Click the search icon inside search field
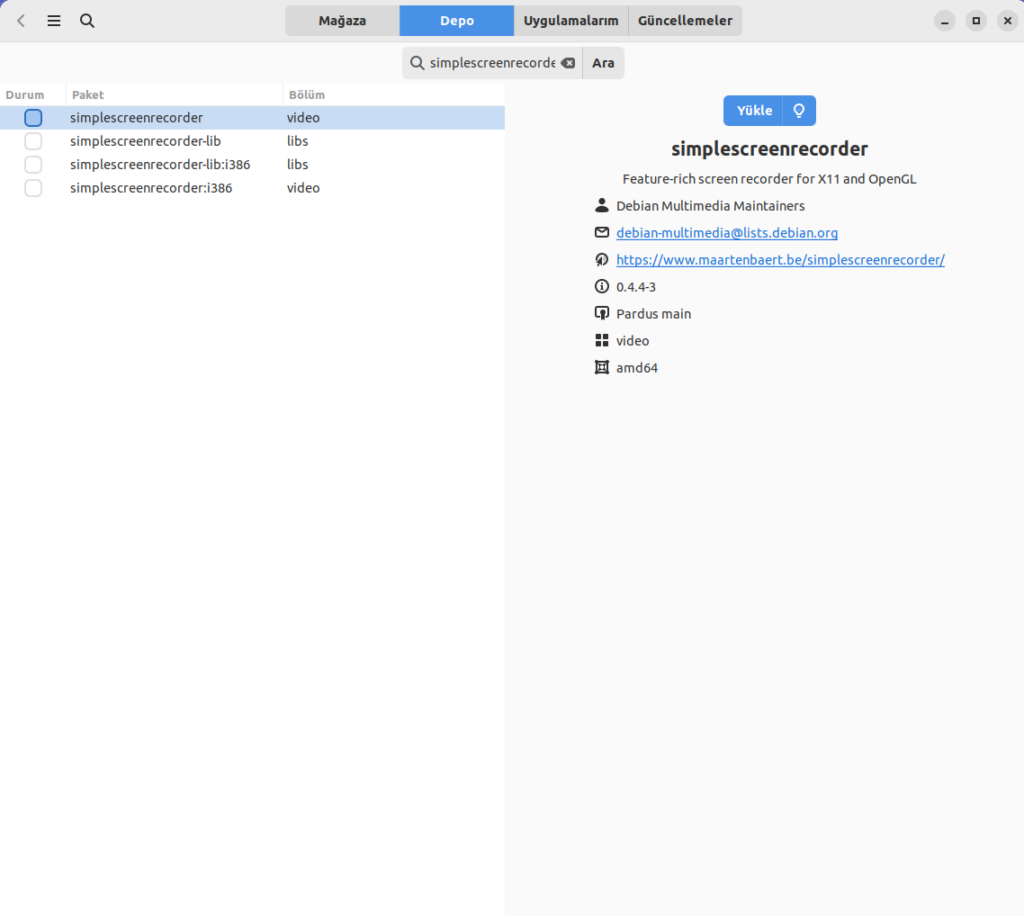 417,63
